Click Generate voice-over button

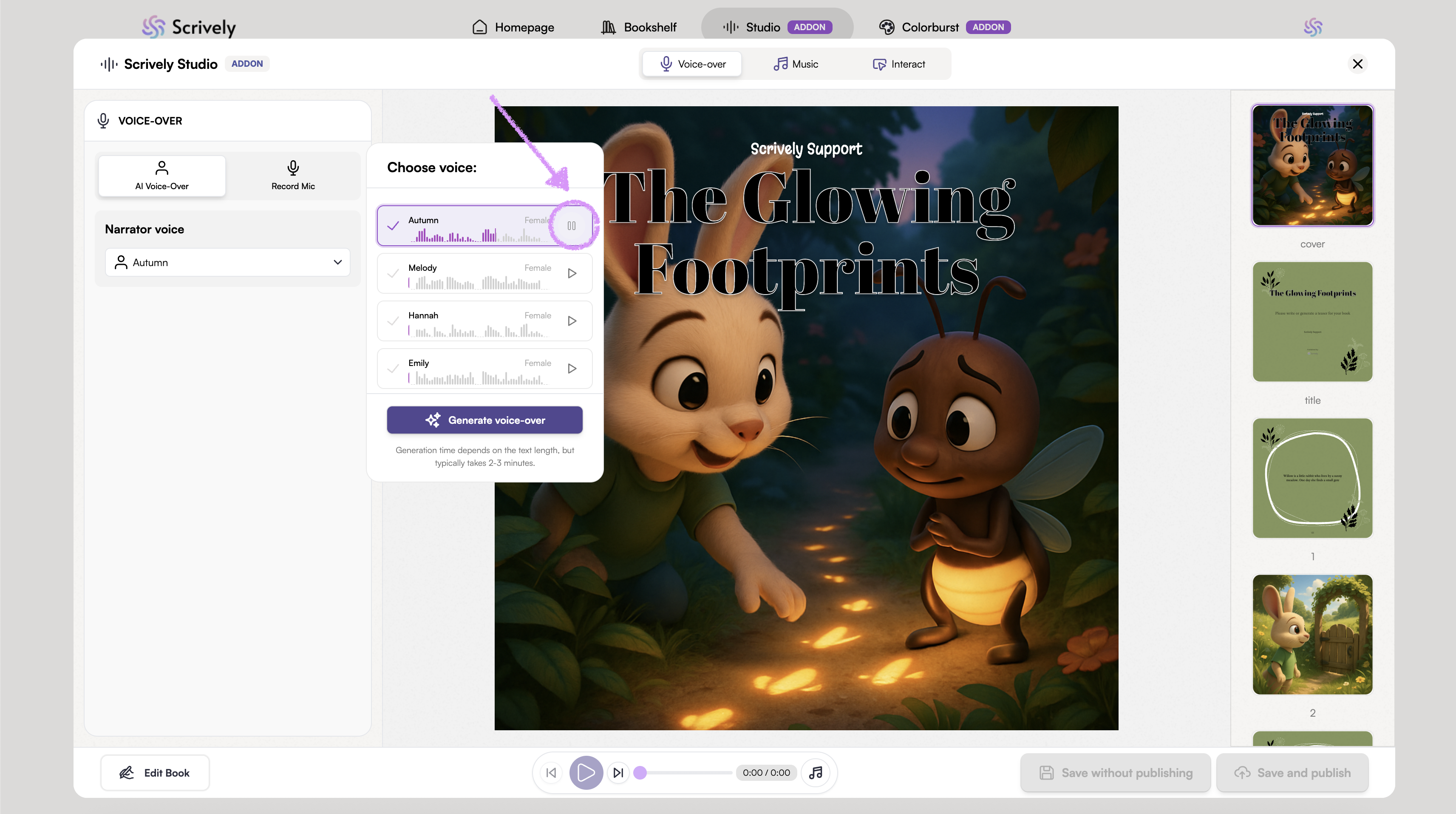484,420
